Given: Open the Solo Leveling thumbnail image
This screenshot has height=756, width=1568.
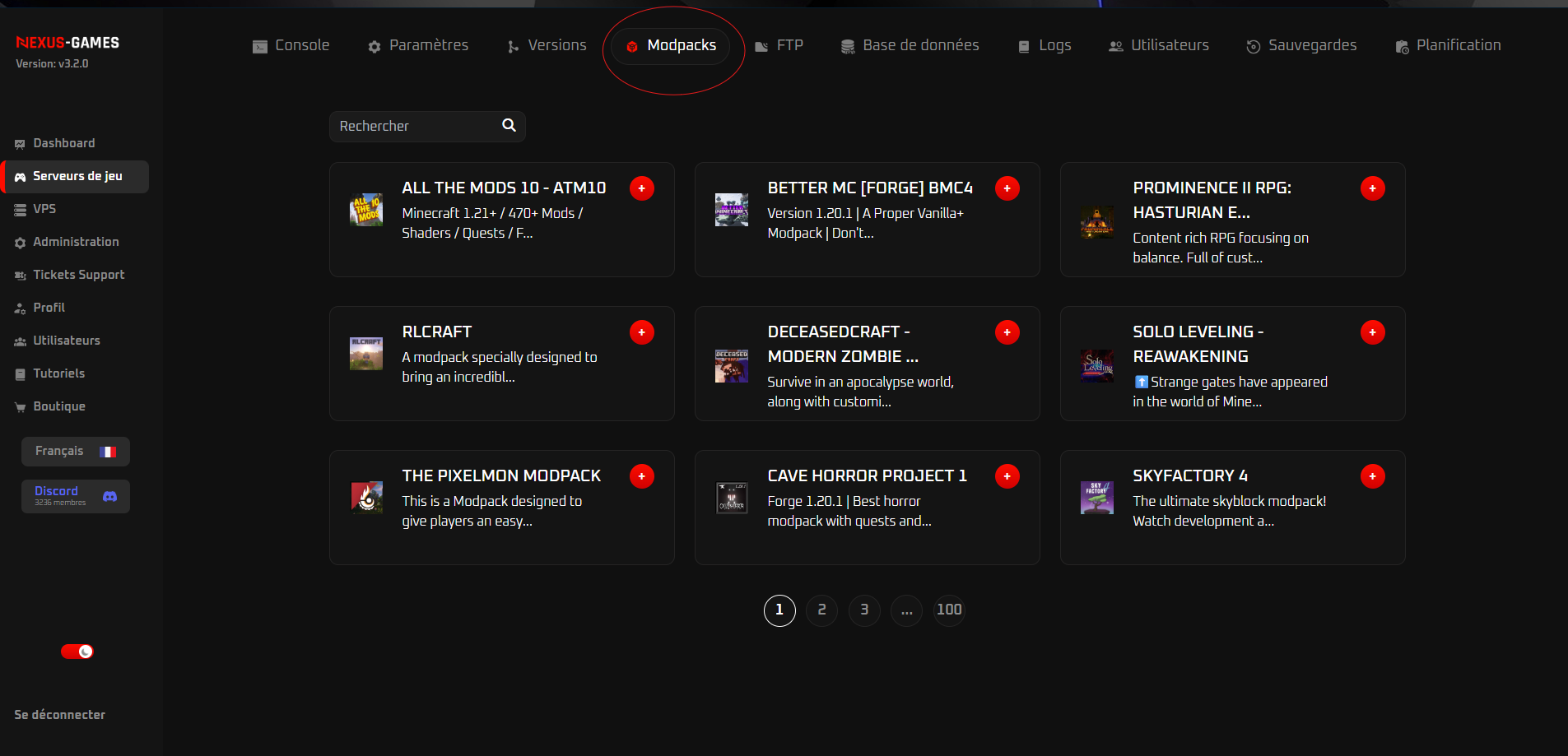Looking at the screenshot, I should [x=1097, y=366].
